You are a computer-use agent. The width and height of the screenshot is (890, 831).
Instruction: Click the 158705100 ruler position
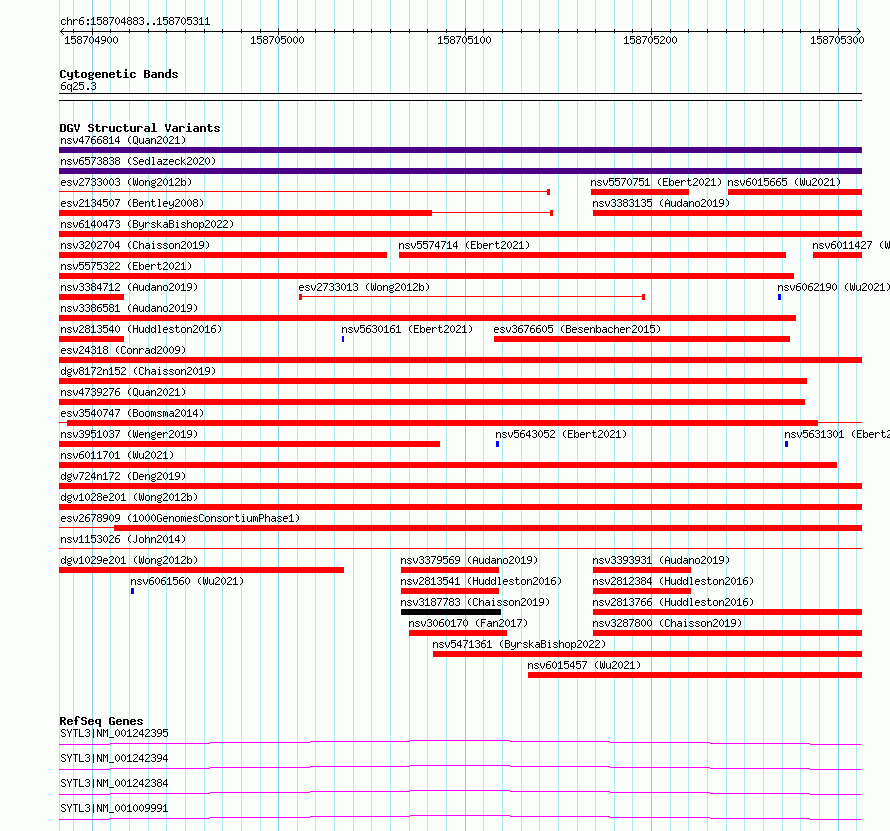(464, 40)
